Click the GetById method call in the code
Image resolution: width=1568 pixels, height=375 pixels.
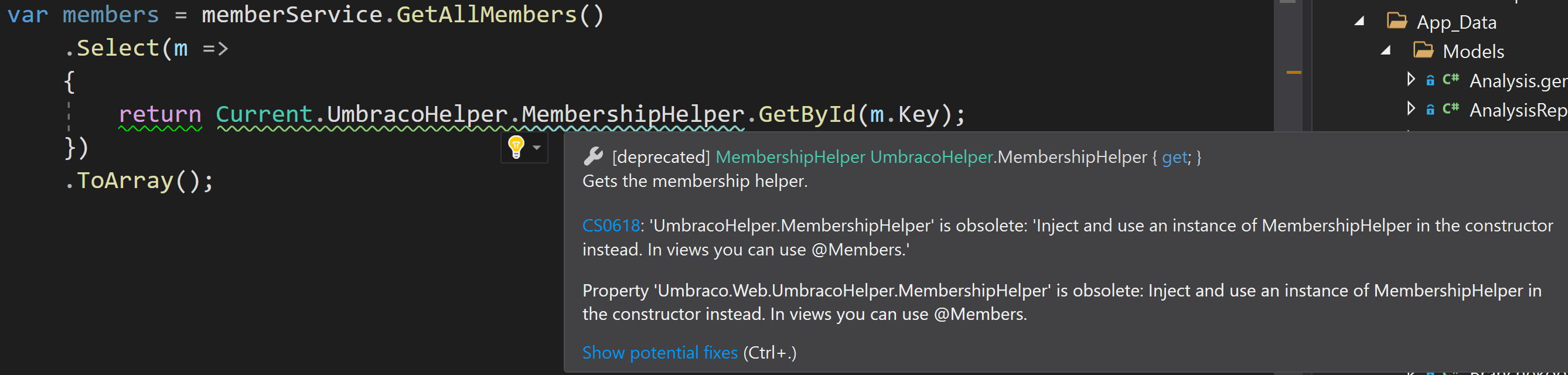pos(806,114)
